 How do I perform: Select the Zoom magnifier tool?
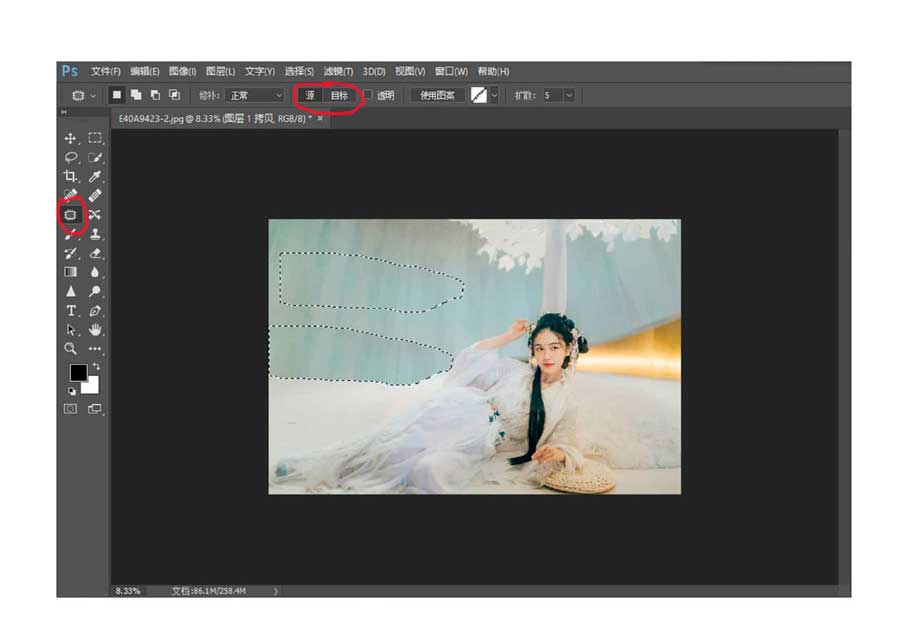point(71,348)
